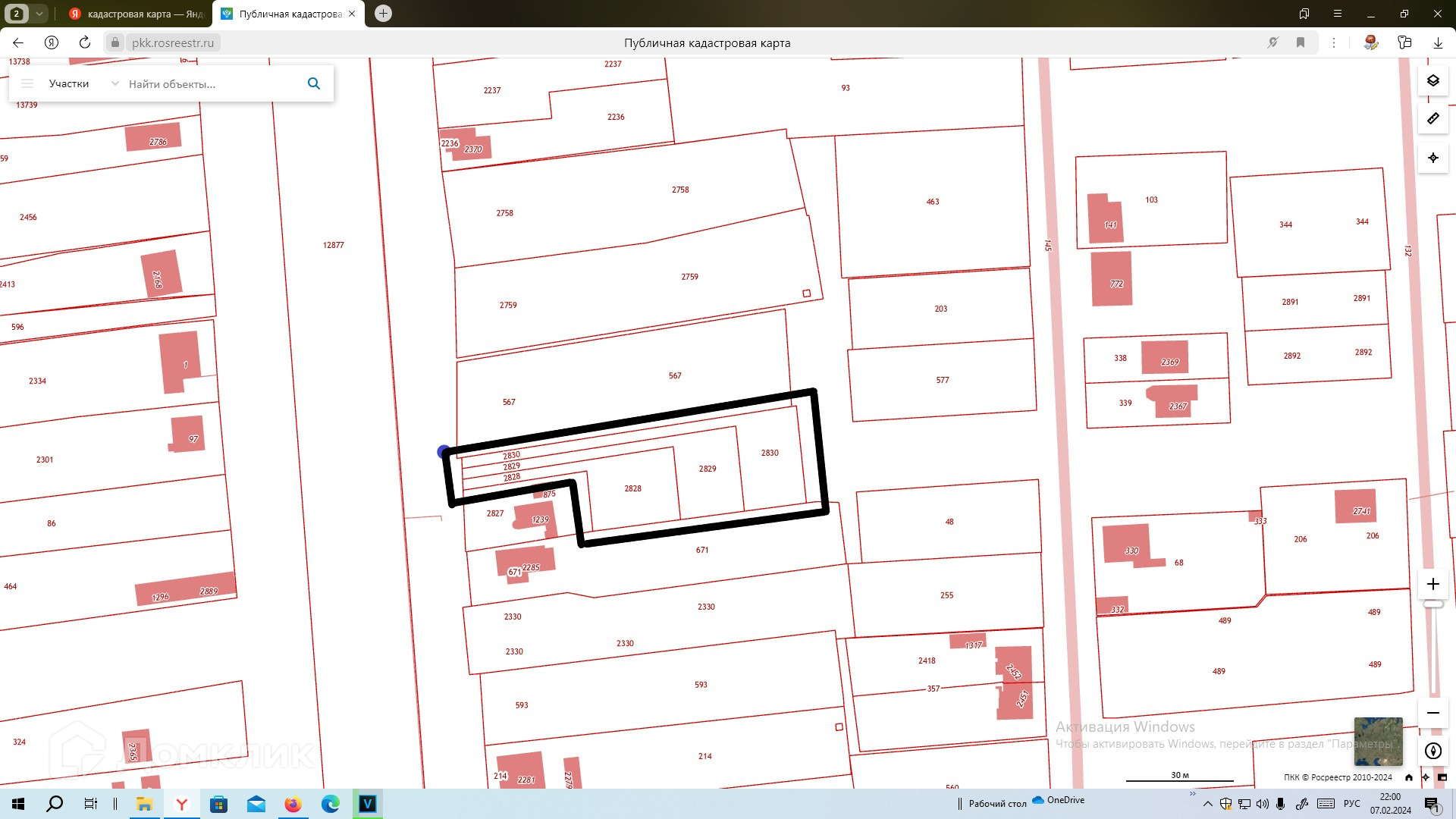The height and width of the screenshot is (819, 1456).
Task: Open a new browser tab
Action: (383, 14)
